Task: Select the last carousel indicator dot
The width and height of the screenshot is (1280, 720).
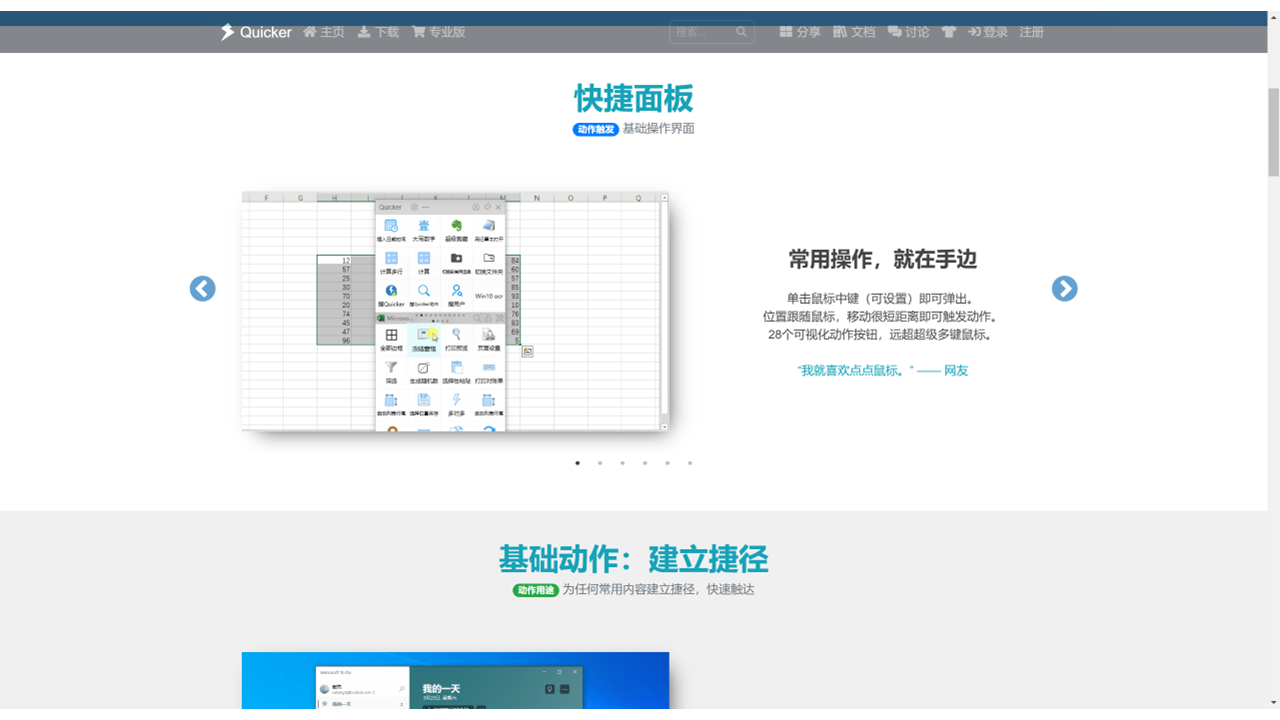Action: (690, 463)
